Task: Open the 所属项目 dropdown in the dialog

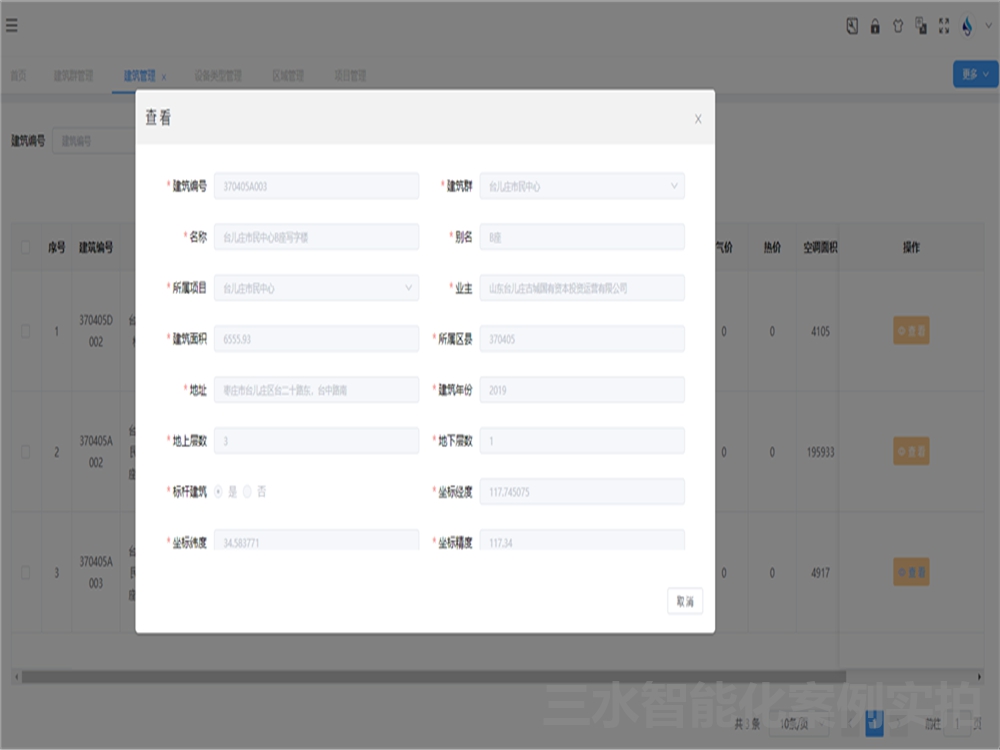Action: (x=410, y=287)
